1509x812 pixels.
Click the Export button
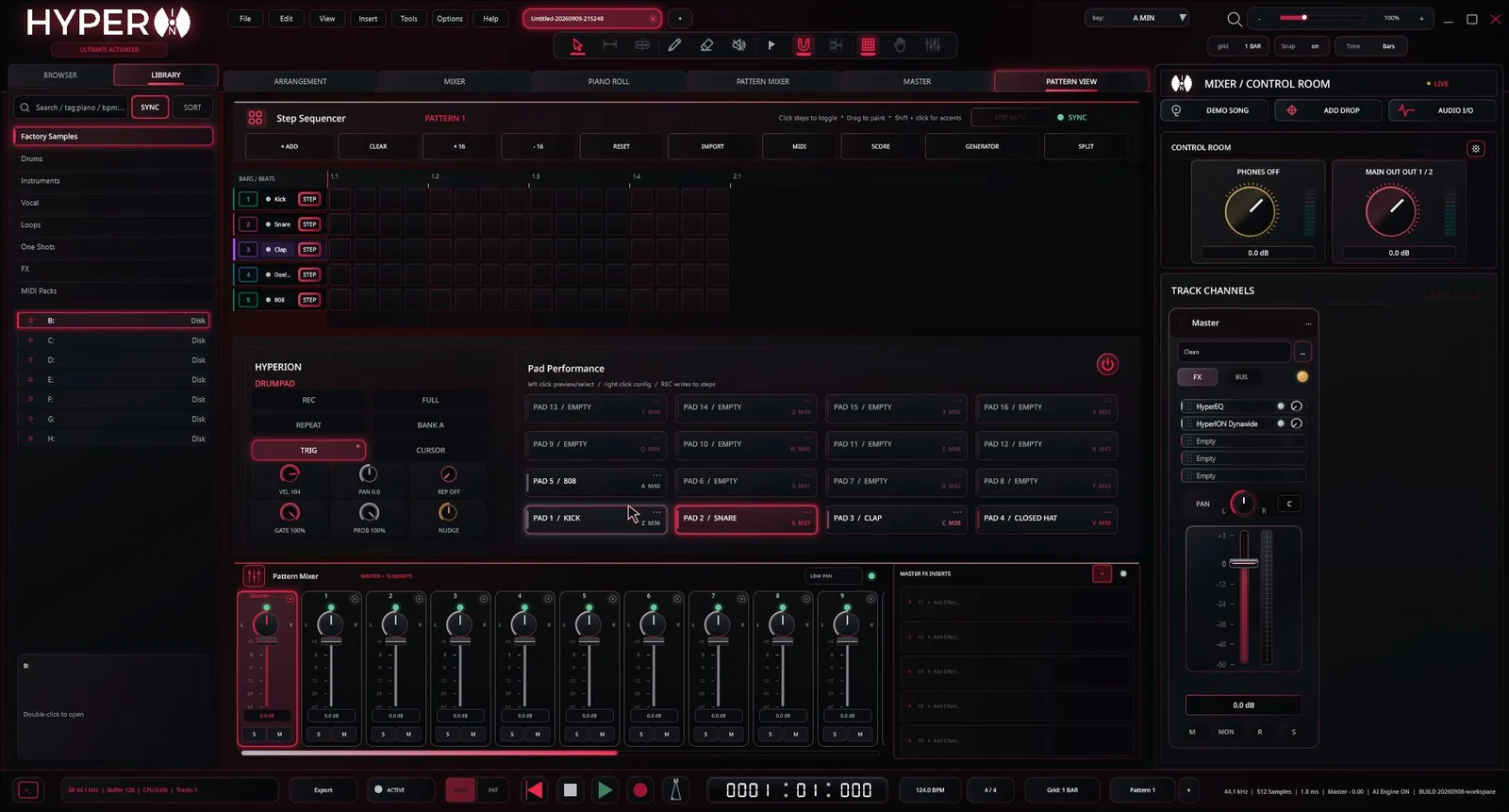coord(323,790)
